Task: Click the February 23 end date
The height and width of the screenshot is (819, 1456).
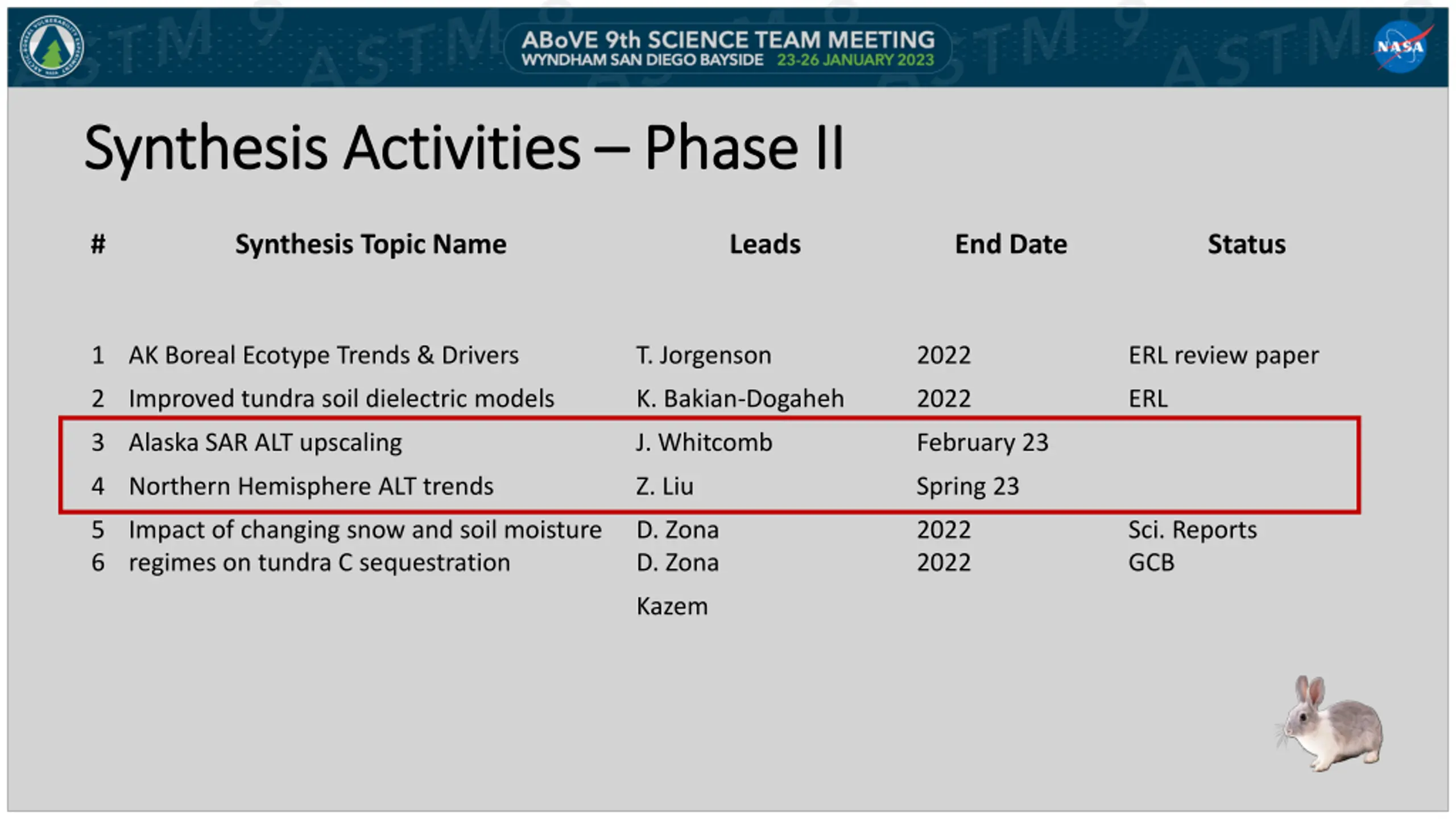Action: pyautogui.click(x=982, y=442)
